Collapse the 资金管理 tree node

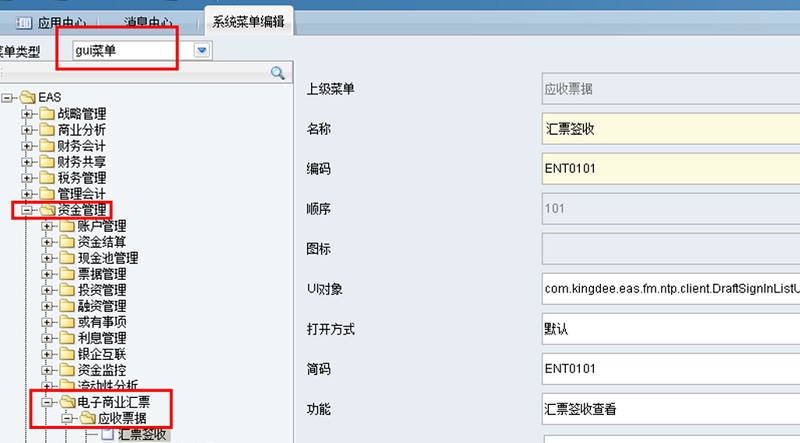pyautogui.click(x=27, y=210)
